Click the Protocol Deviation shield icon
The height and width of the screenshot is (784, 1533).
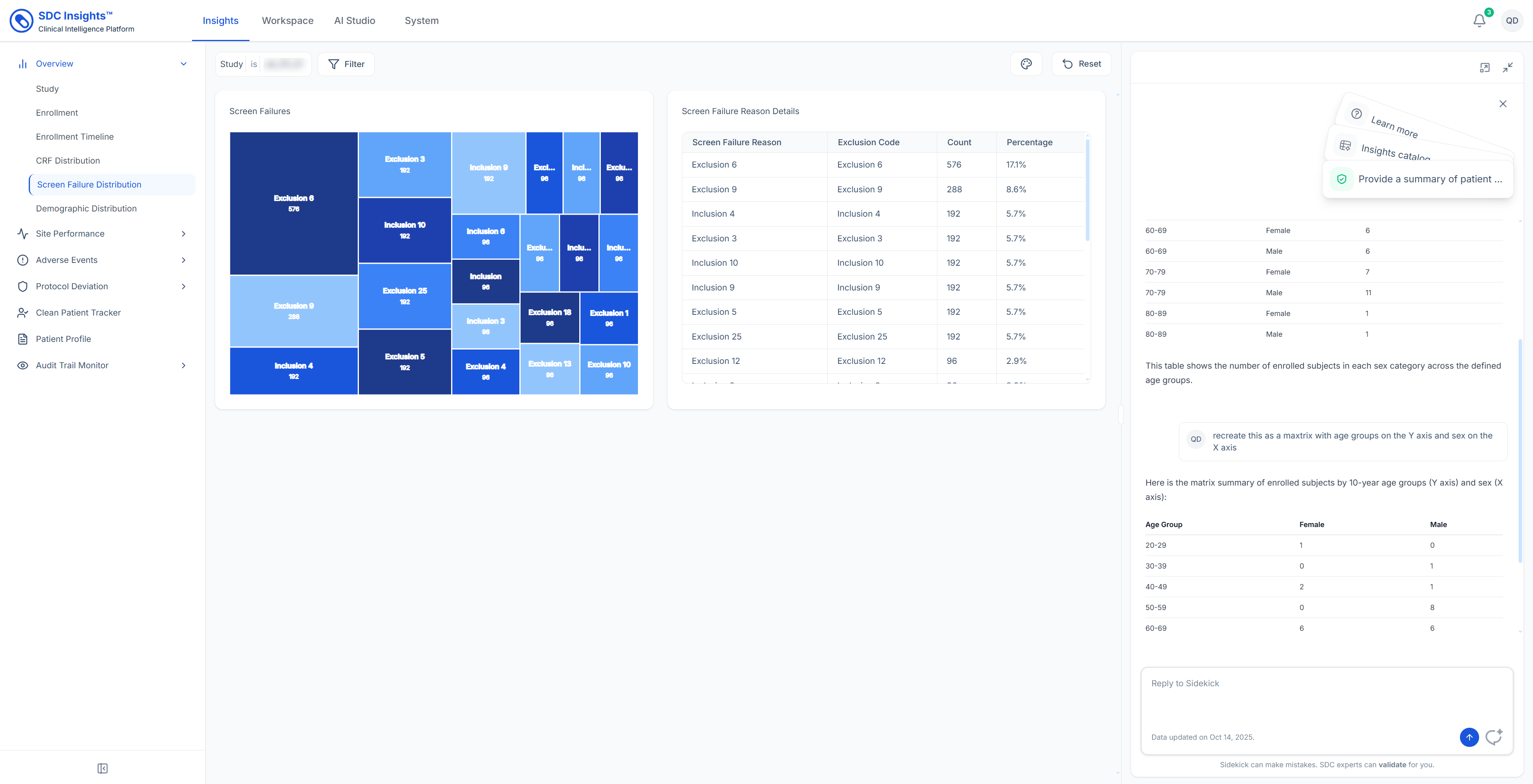(x=23, y=286)
